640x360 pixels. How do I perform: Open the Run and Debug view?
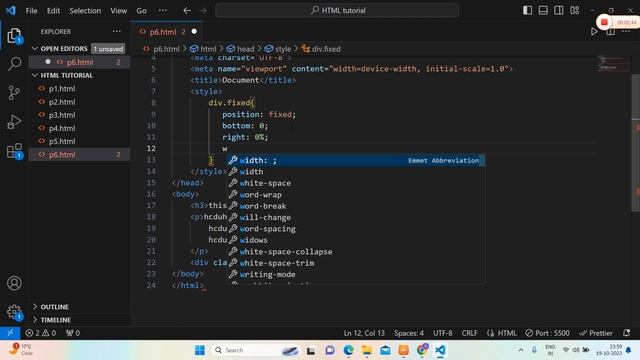click(x=14, y=122)
